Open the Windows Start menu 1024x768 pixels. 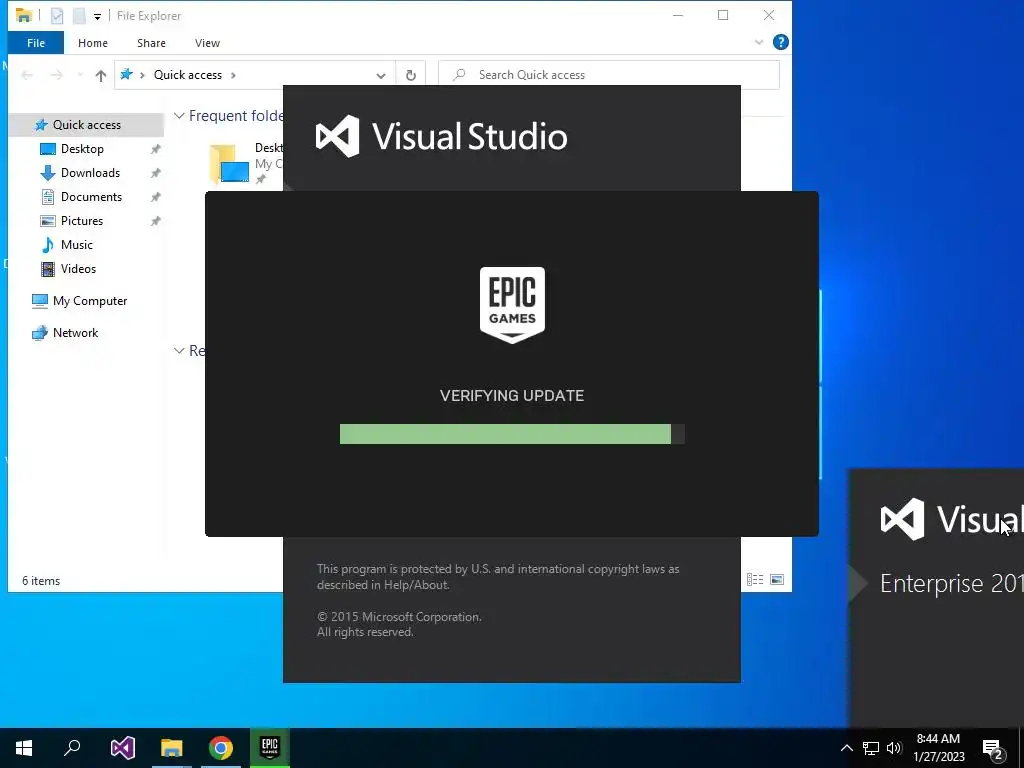point(24,748)
